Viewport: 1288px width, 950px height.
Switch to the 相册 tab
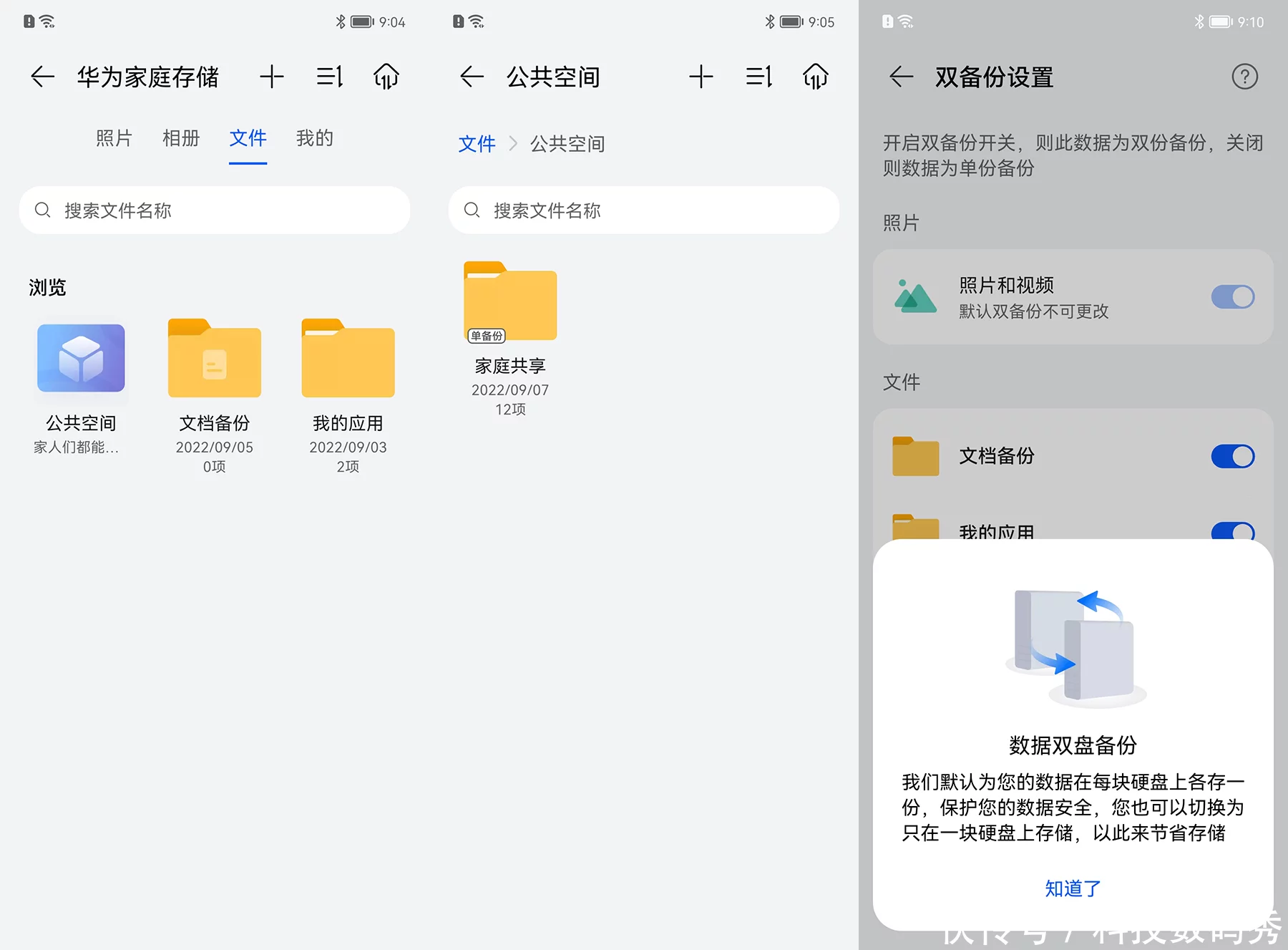[181, 138]
